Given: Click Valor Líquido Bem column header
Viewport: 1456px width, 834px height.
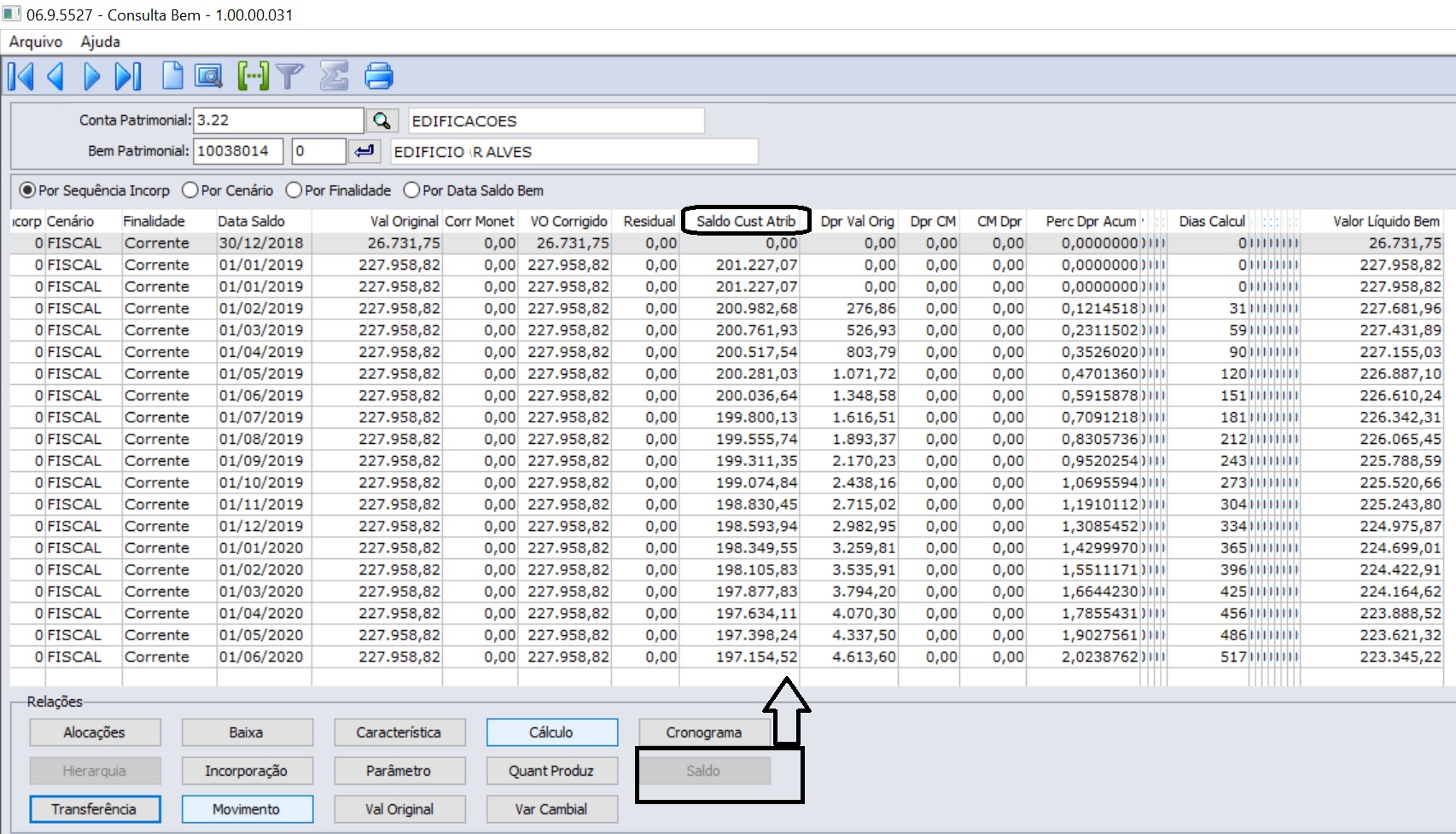Looking at the screenshot, I should point(1372,221).
